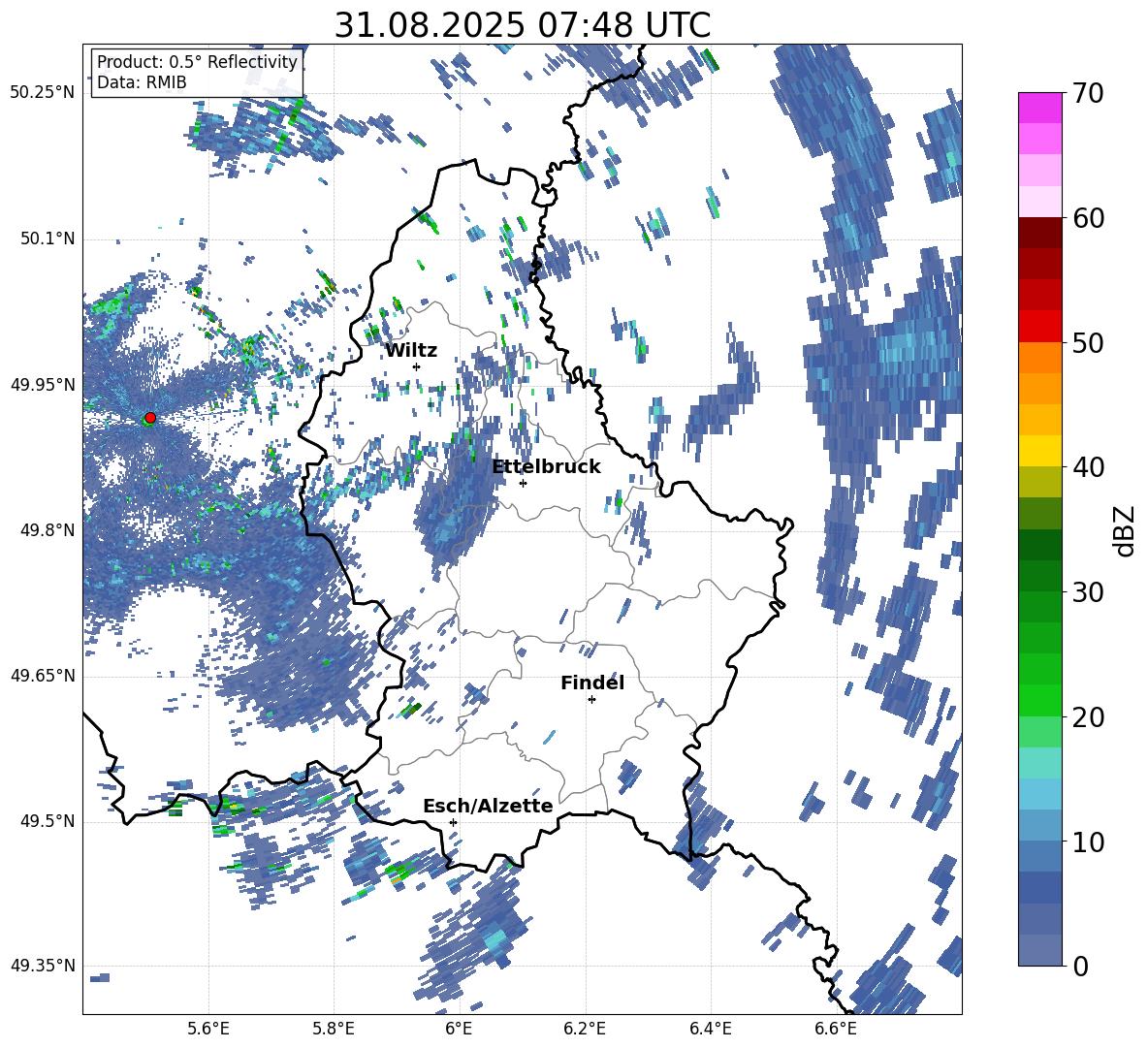Click the Findel city label
Screen dimensions: 1148x1048
(592, 683)
